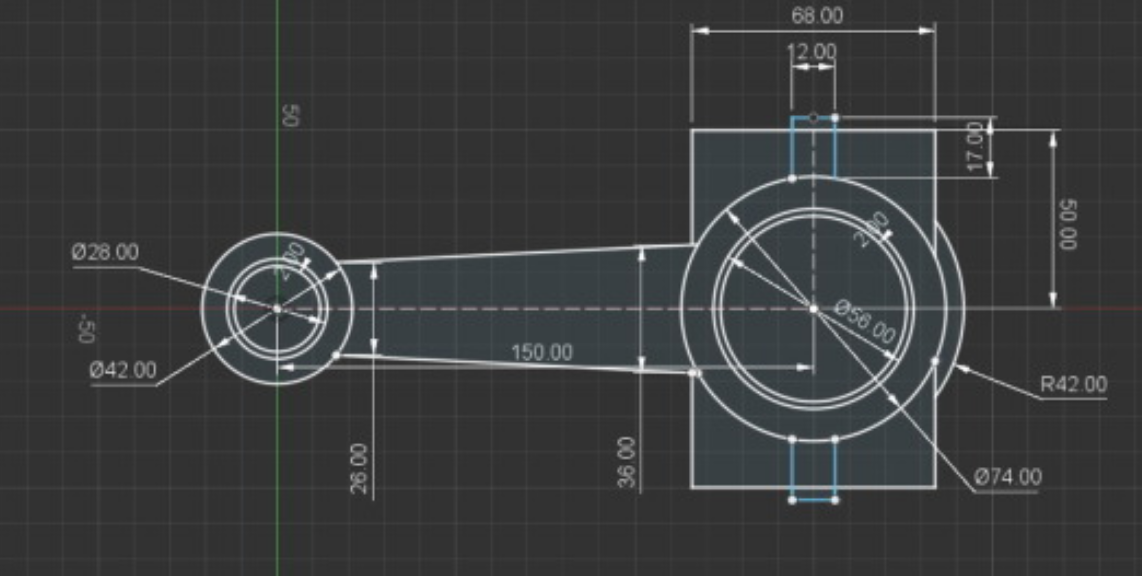Viewport: 1142px width, 576px height.
Task: Select the Ø28.00 diameter dimension
Action: tap(105, 253)
